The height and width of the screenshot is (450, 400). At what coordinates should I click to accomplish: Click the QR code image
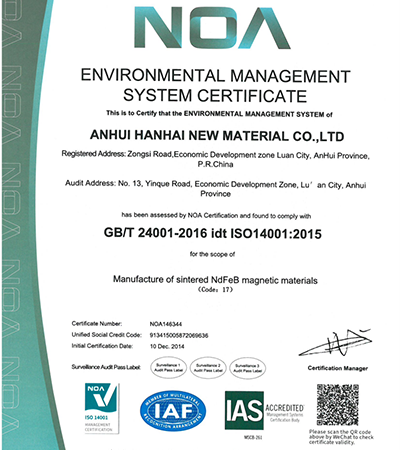pos(338,405)
